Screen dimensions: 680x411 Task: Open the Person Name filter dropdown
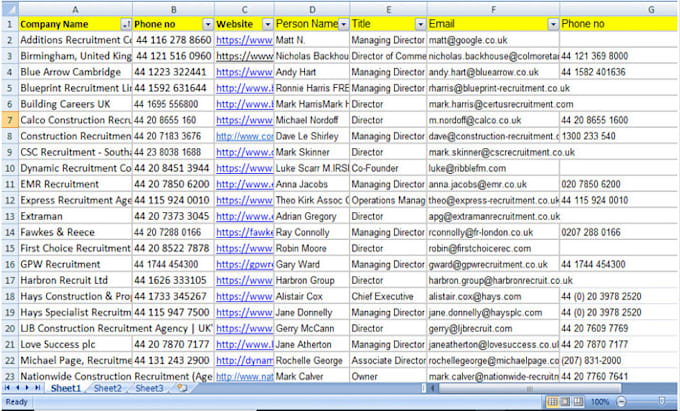point(343,24)
